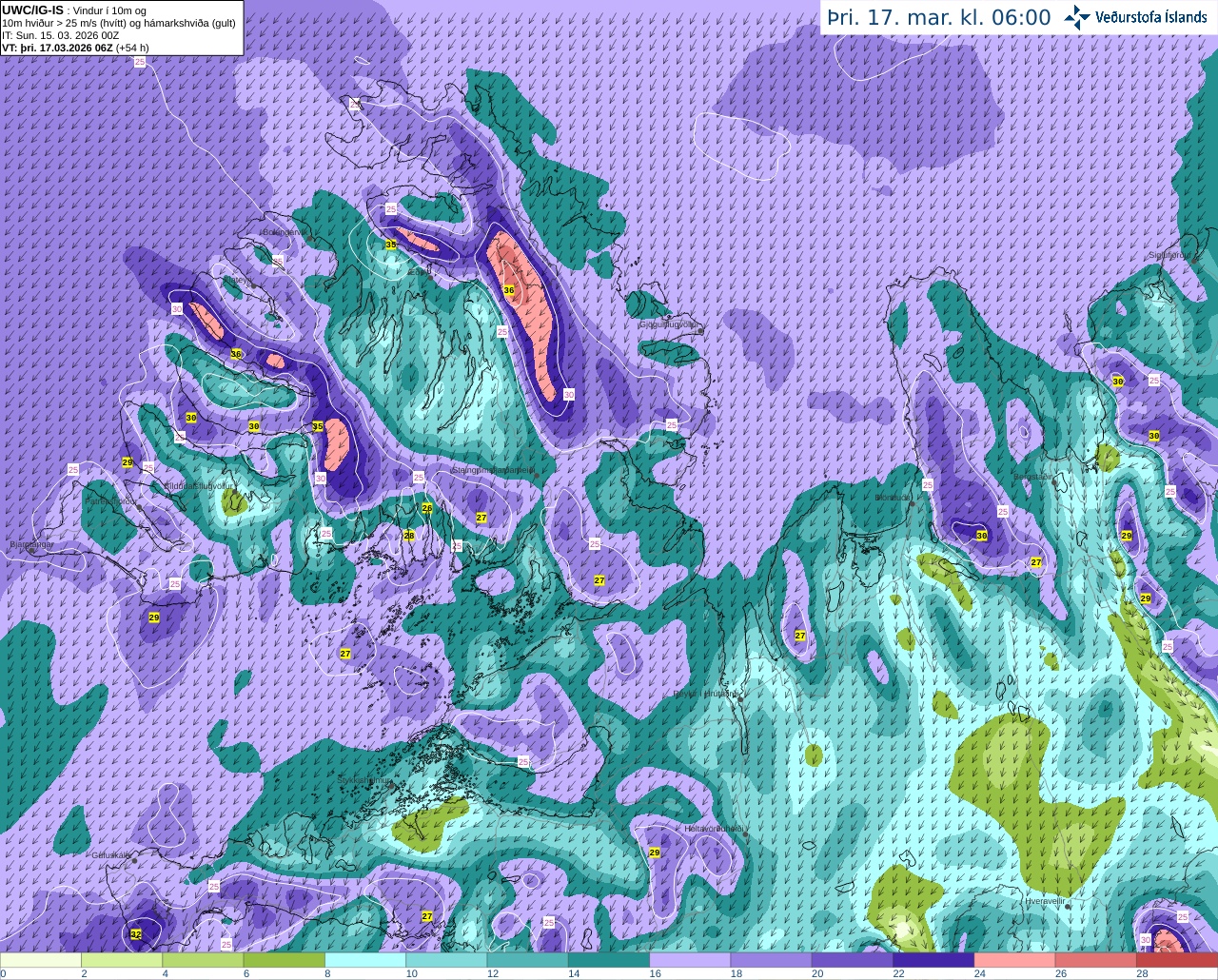Pick the 28+ m/s red legend swatch
Screen dimensions: 1218x980
(1177, 960)
